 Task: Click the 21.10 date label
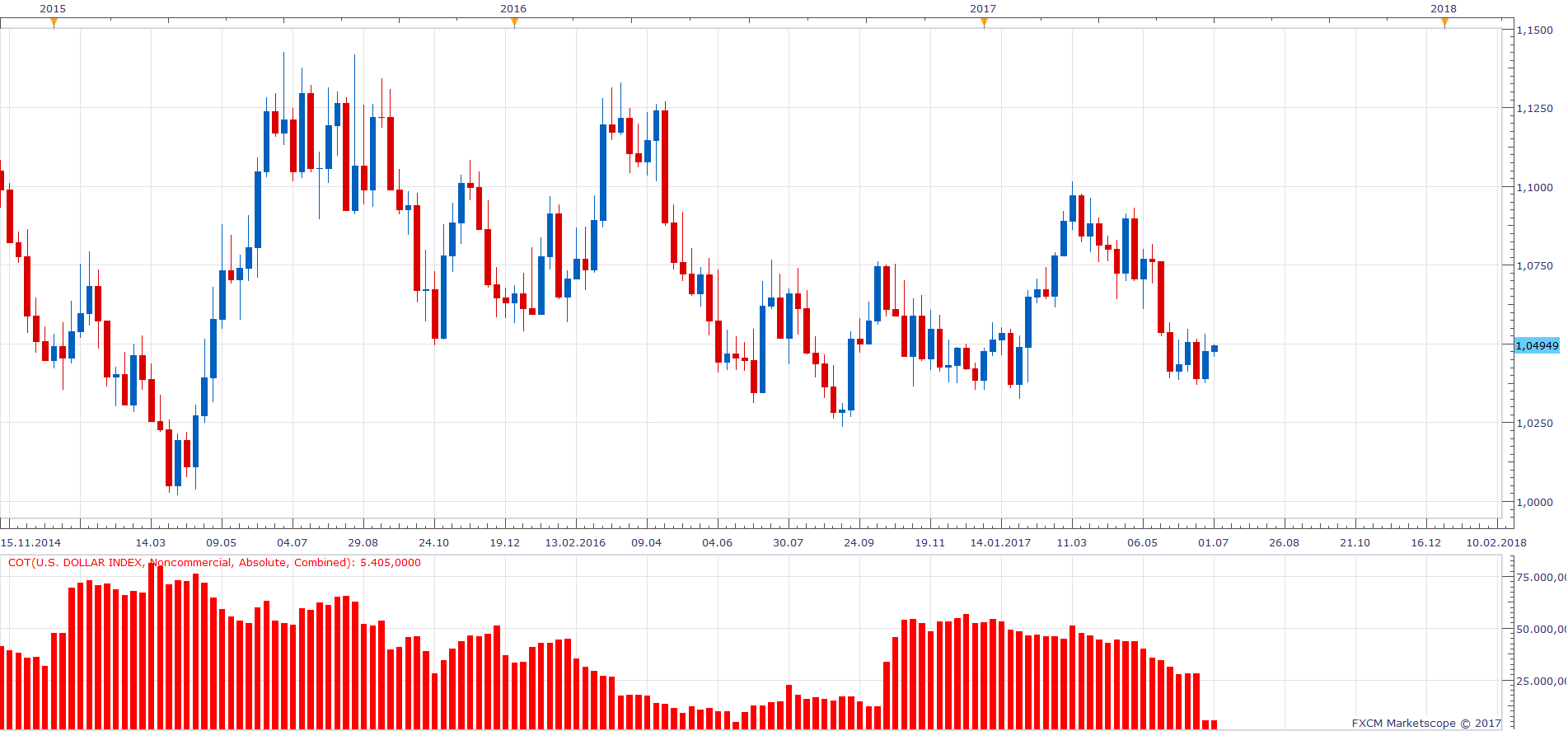(1355, 542)
